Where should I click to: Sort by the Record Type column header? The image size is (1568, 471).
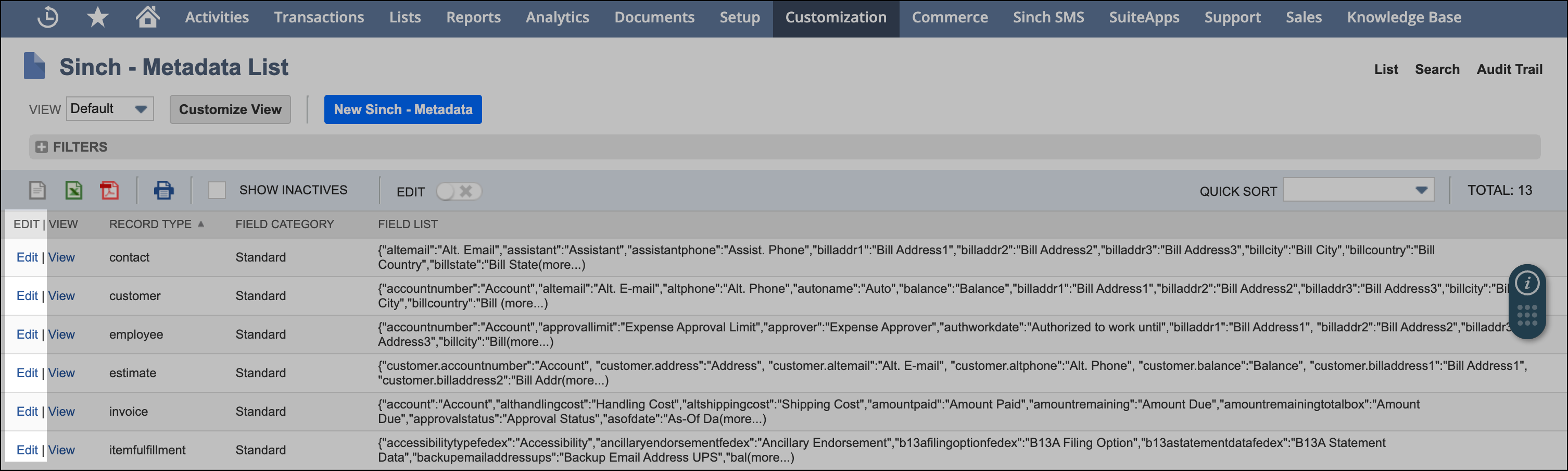point(150,224)
